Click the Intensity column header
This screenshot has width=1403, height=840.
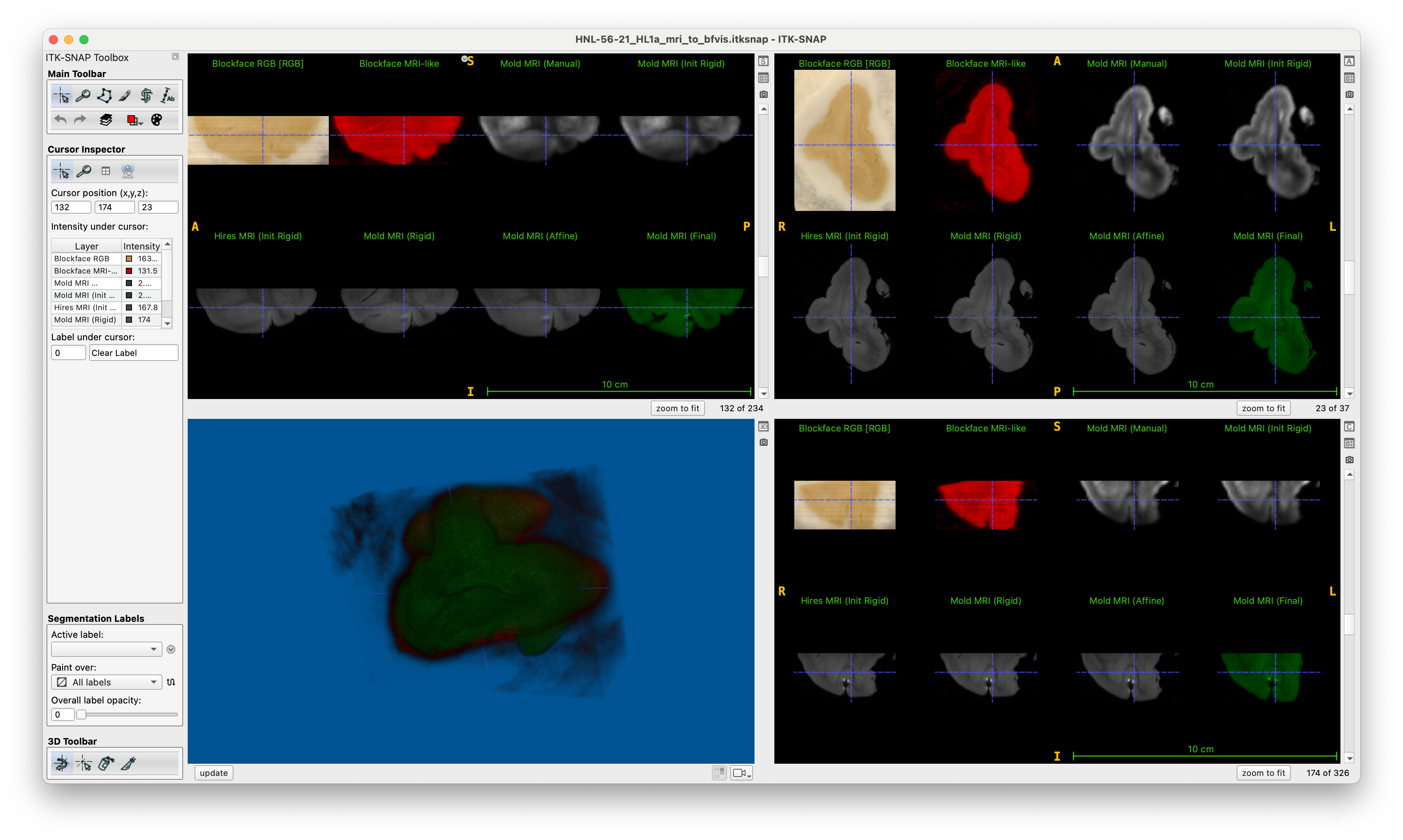(142, 246)
